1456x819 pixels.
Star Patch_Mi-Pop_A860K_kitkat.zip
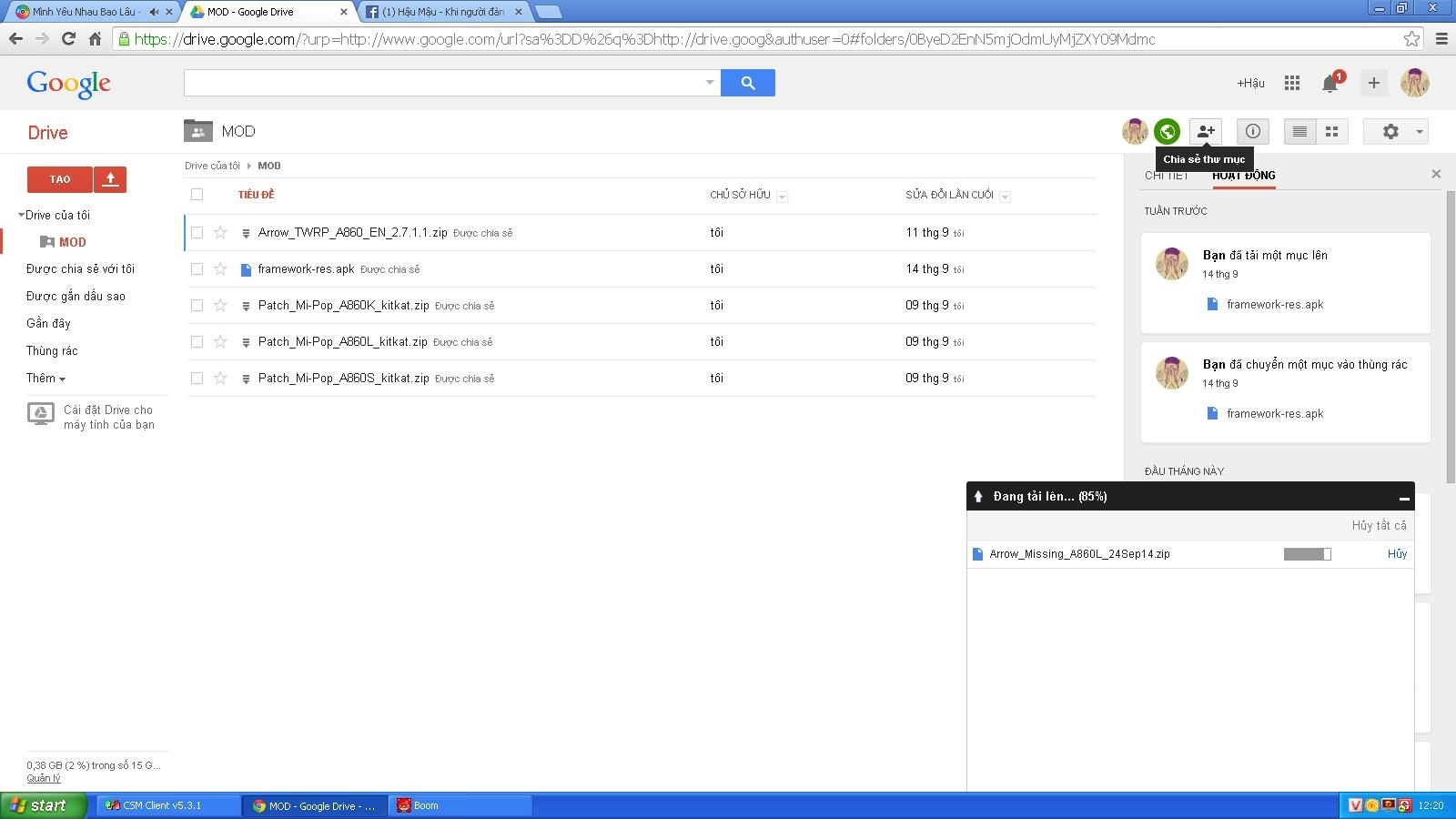(x=220, y=306)
